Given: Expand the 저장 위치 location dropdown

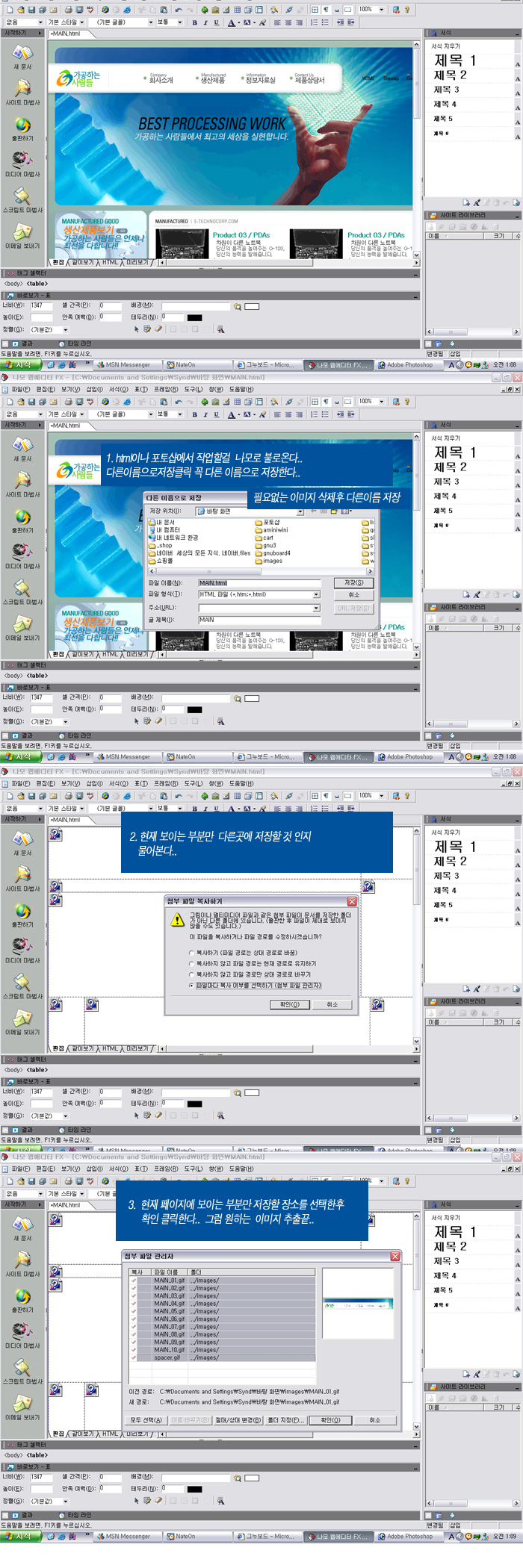Looking at the screenshot, I should (300, 511).
